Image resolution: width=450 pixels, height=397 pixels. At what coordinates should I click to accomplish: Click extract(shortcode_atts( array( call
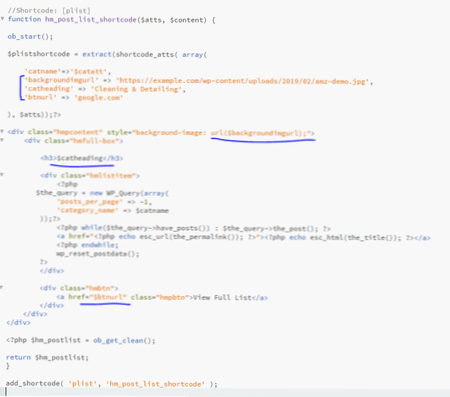[145, 54]
